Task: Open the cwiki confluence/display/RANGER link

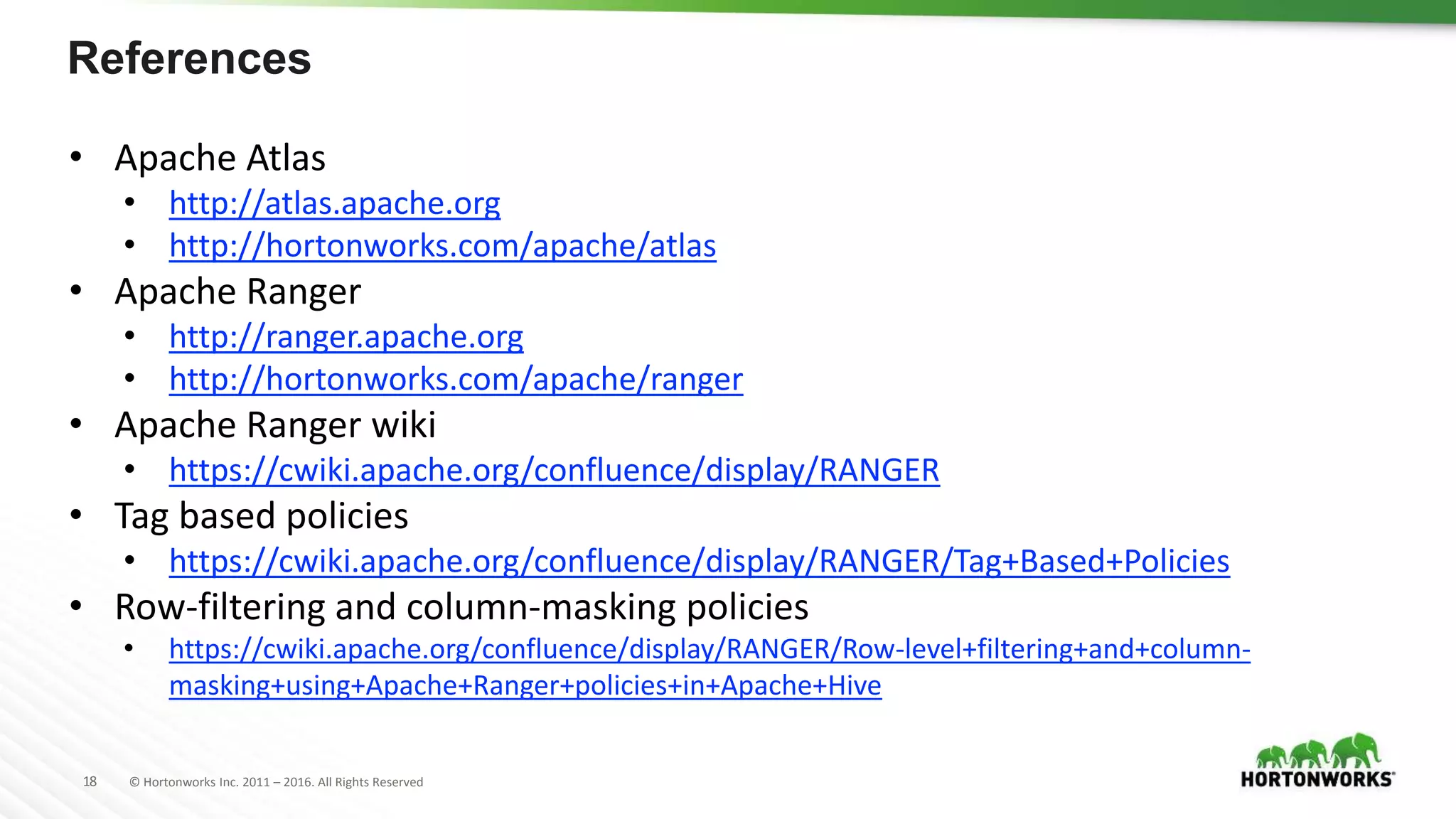Action: (555, 471)
